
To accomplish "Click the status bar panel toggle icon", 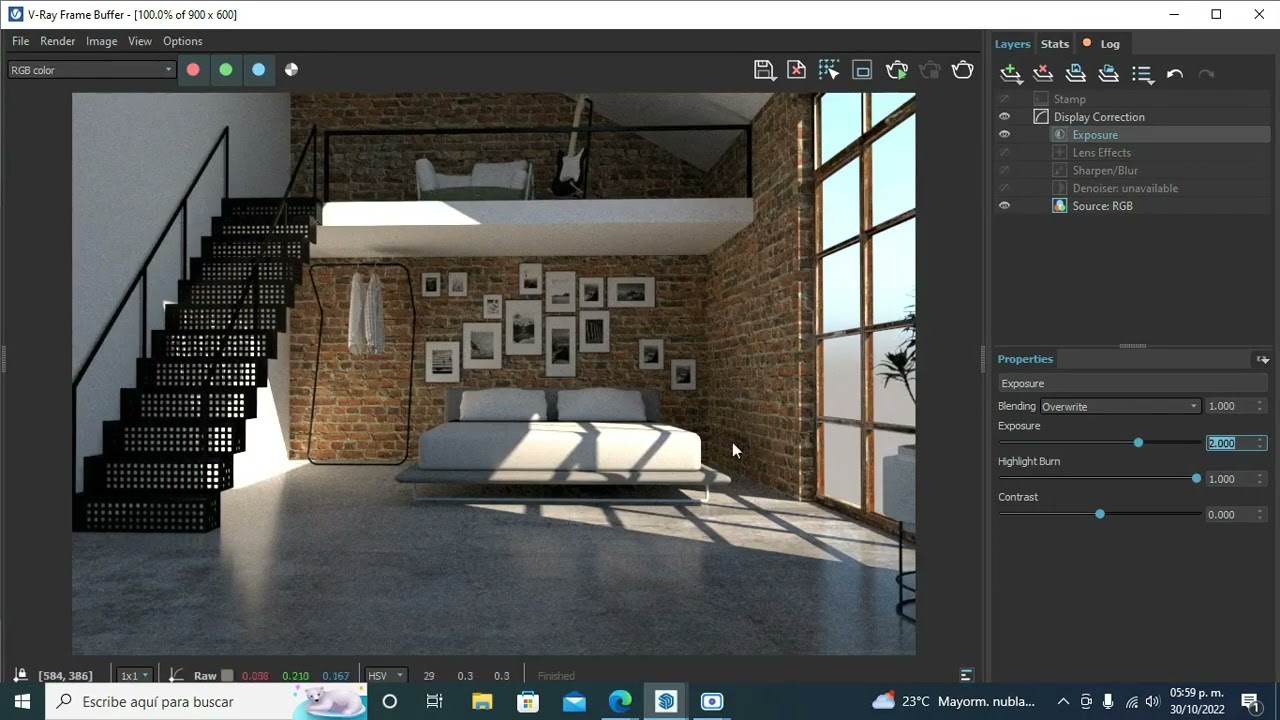I will [966, 676].
